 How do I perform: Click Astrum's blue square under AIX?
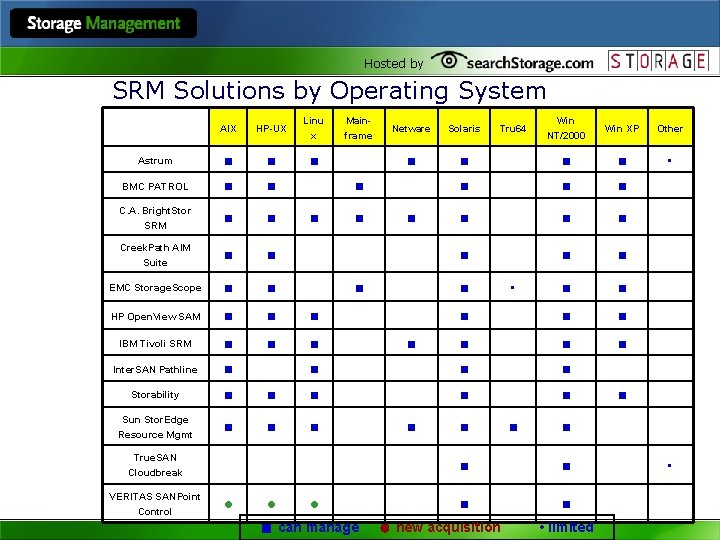[x=228, y=161]
